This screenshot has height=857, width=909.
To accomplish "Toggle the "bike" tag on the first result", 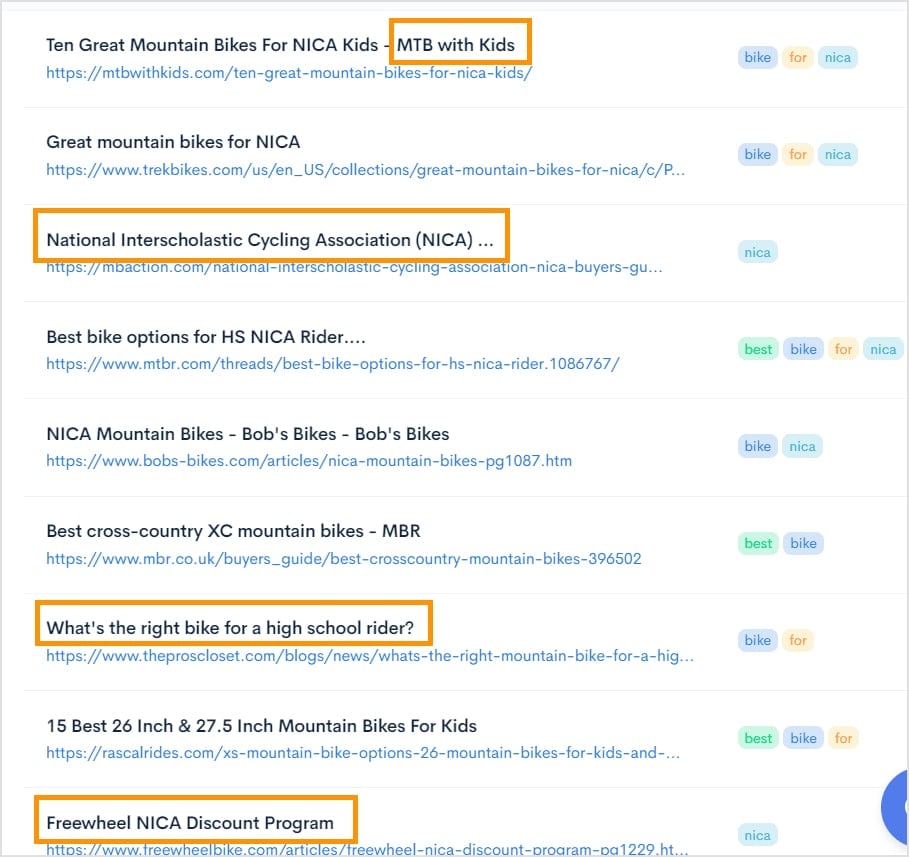I will pyautogui.click(x=757, y=57).
